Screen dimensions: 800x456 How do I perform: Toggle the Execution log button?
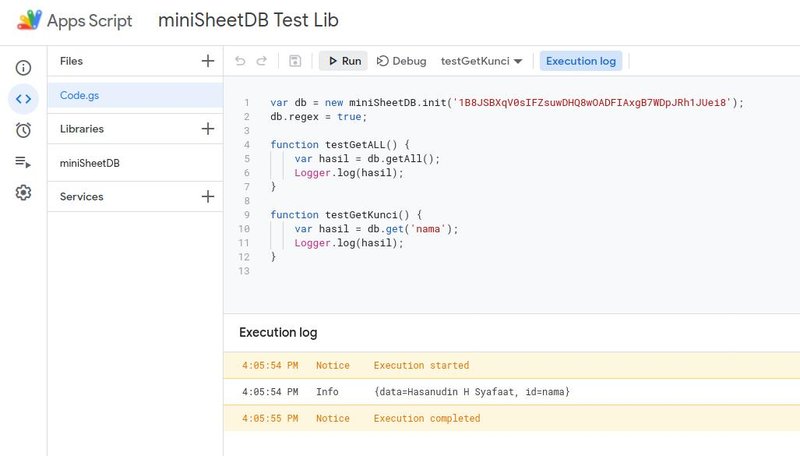coord(581,61)
